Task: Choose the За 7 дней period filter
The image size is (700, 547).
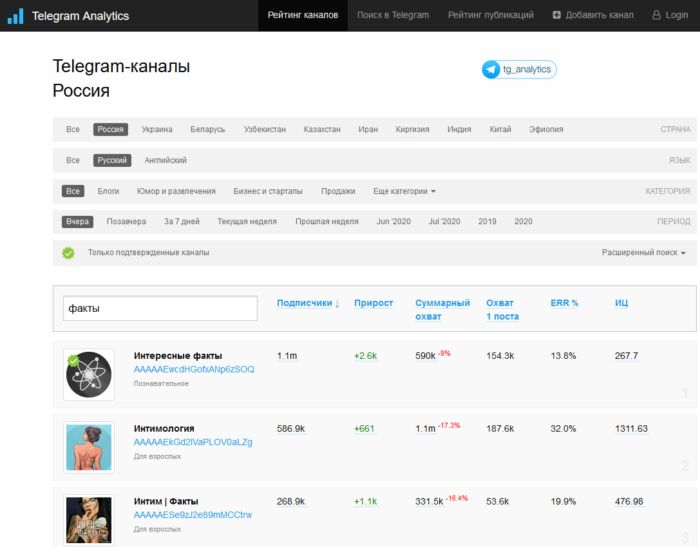Action: pyautogui.click(x=182, y=221)
